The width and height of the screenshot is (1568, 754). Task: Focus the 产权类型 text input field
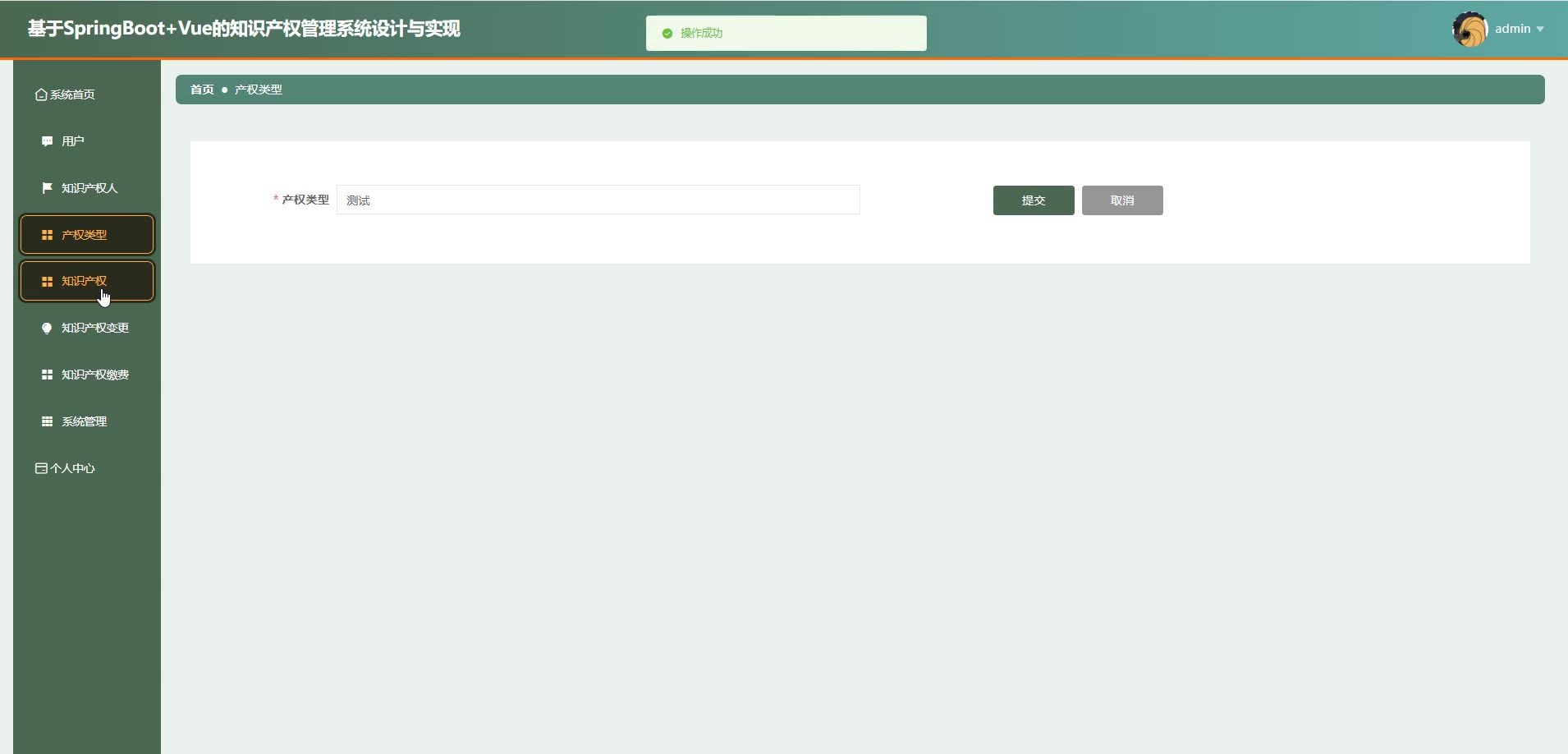[x=598, y=200]
